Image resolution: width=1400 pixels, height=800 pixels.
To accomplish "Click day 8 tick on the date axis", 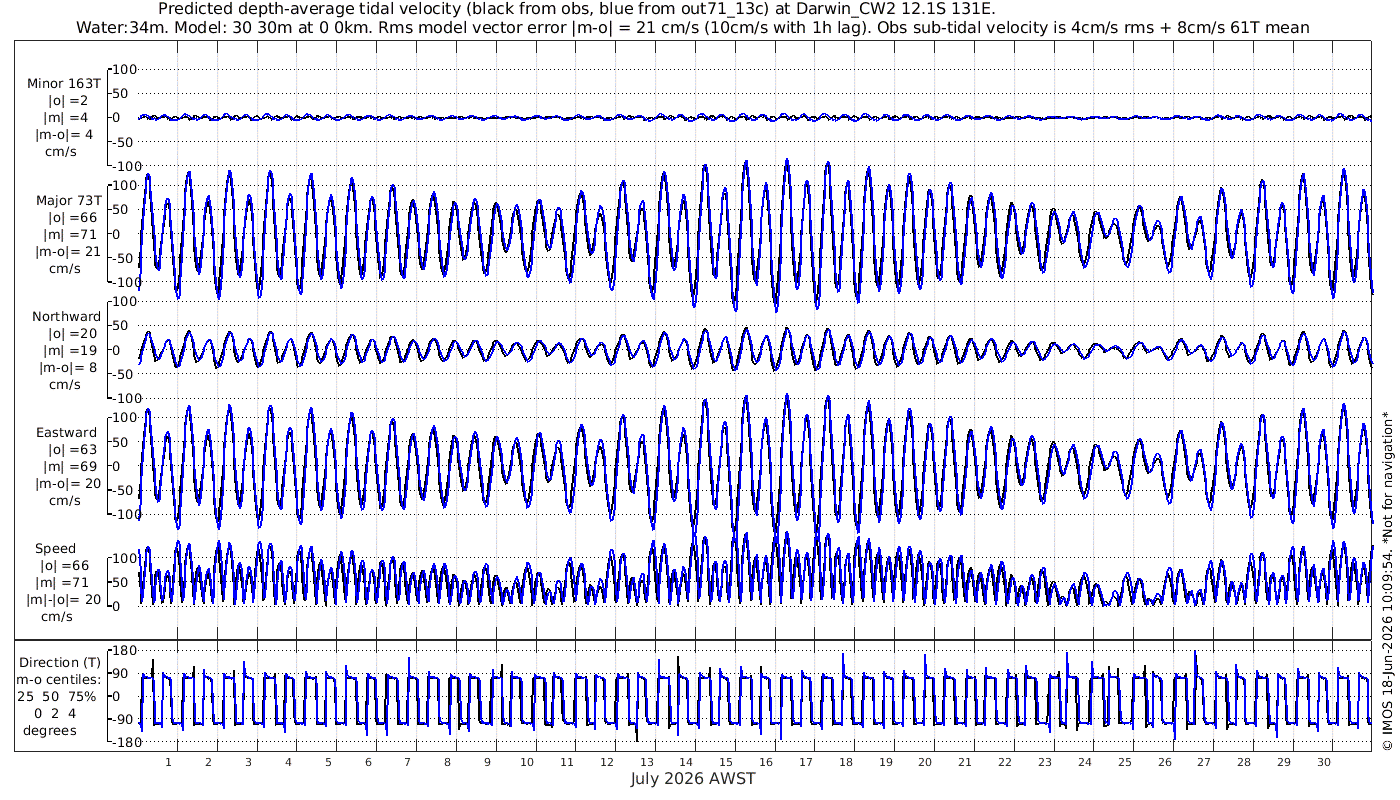I will [x=447, y=762].
